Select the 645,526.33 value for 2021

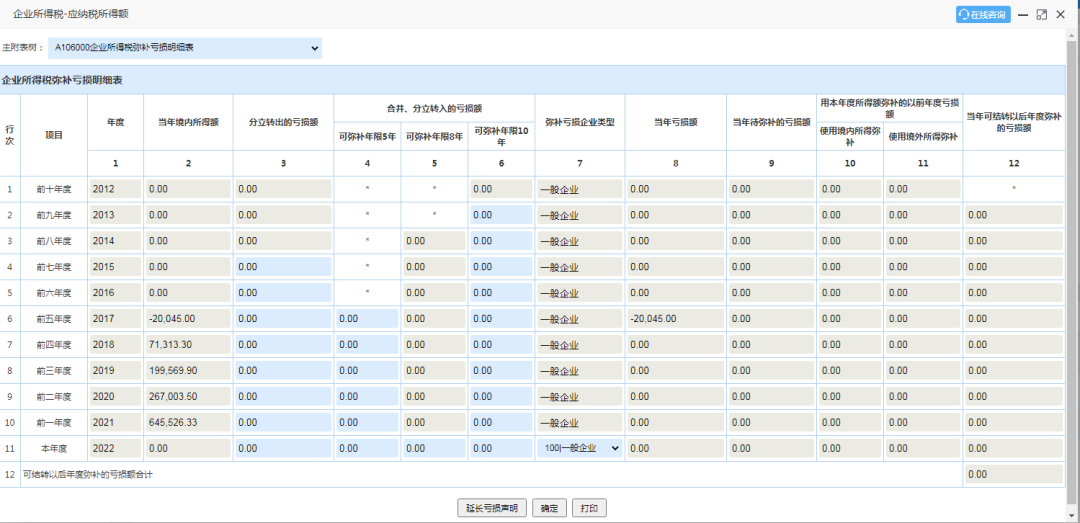188,422
